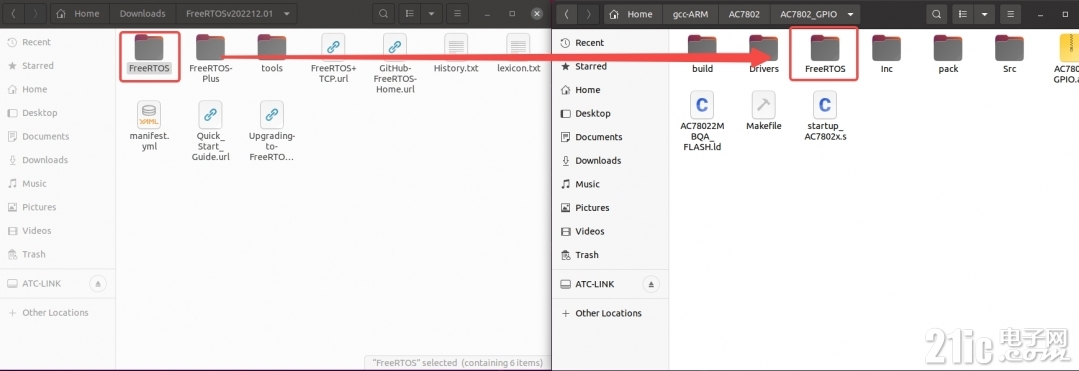Open Starred in right window sidebar
The height and width of the screenshot is (371, 1079).
pyautogui.click(x=610, y=66)
